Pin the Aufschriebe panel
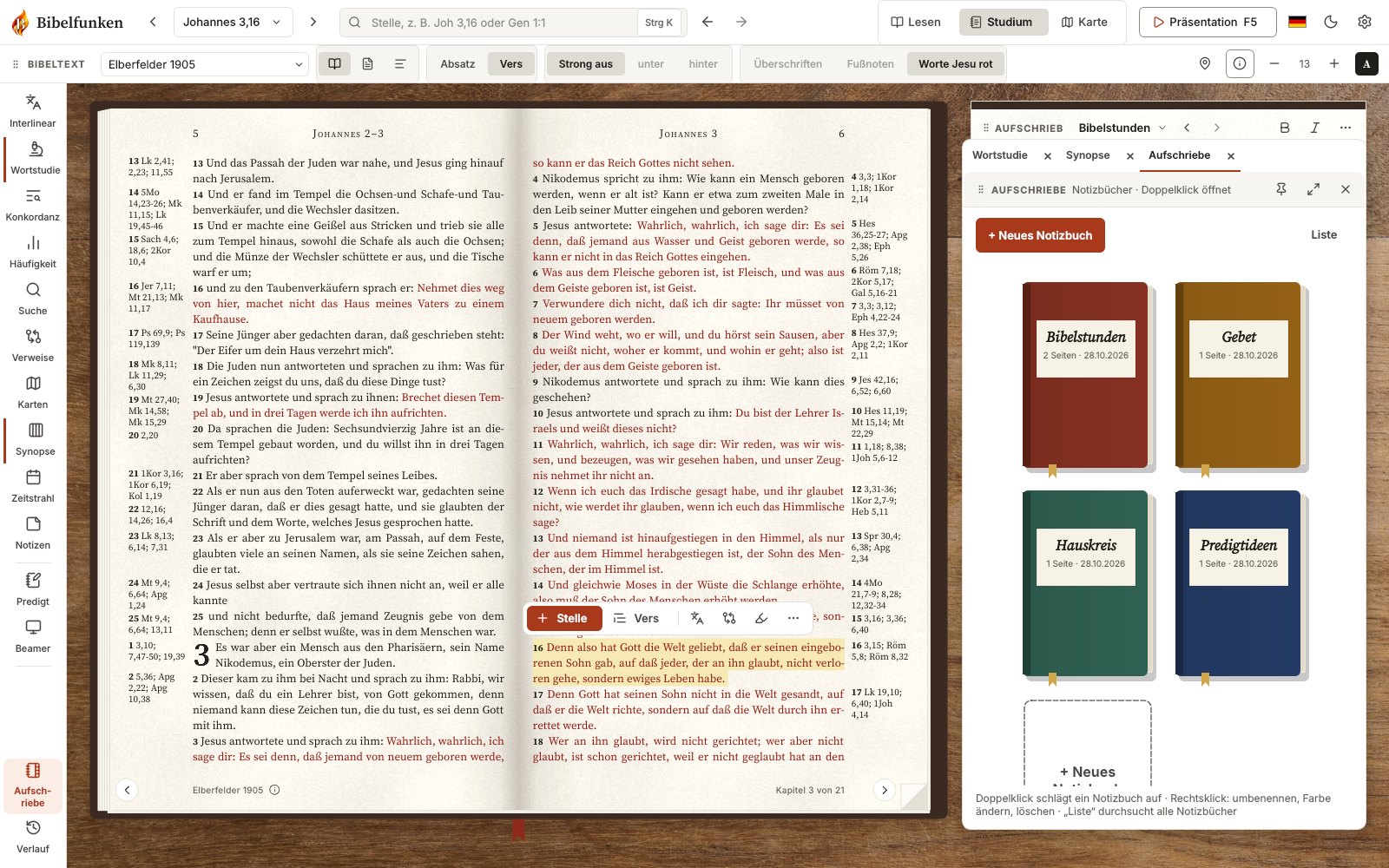This screenshot has height=868, width=1389. pyautogui.click(x=1281, y=189)
